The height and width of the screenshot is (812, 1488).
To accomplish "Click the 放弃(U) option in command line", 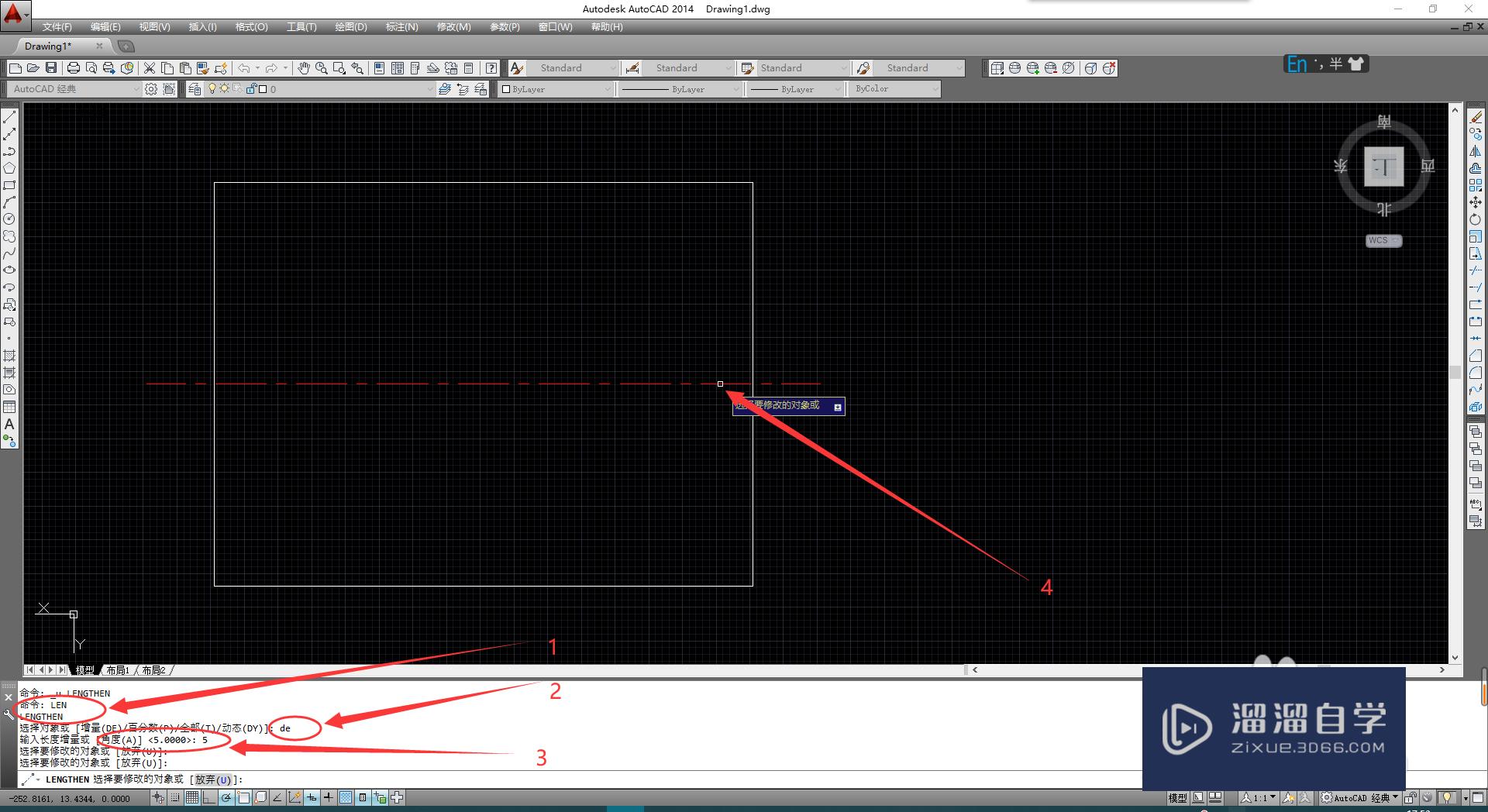I will (x=212, y=779).
